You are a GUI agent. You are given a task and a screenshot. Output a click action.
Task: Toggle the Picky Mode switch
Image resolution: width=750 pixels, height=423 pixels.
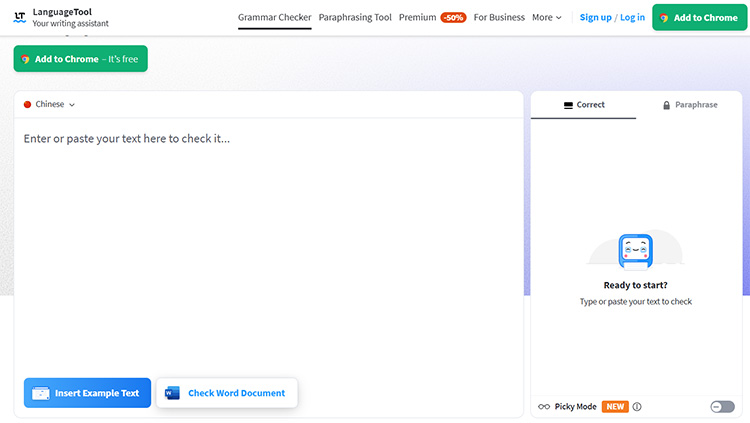722,407
